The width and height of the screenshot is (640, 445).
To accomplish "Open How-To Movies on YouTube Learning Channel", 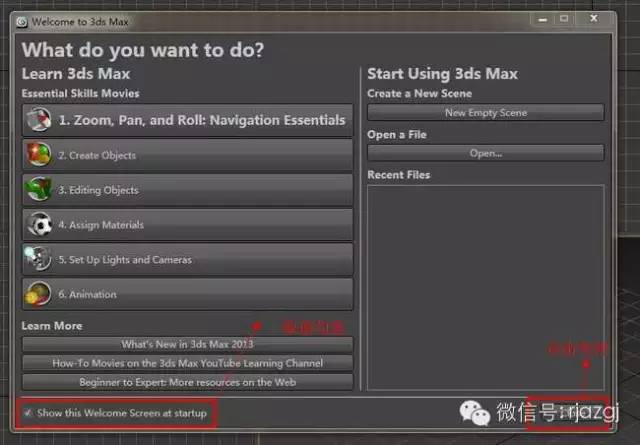I will click(x=187, y=363).
